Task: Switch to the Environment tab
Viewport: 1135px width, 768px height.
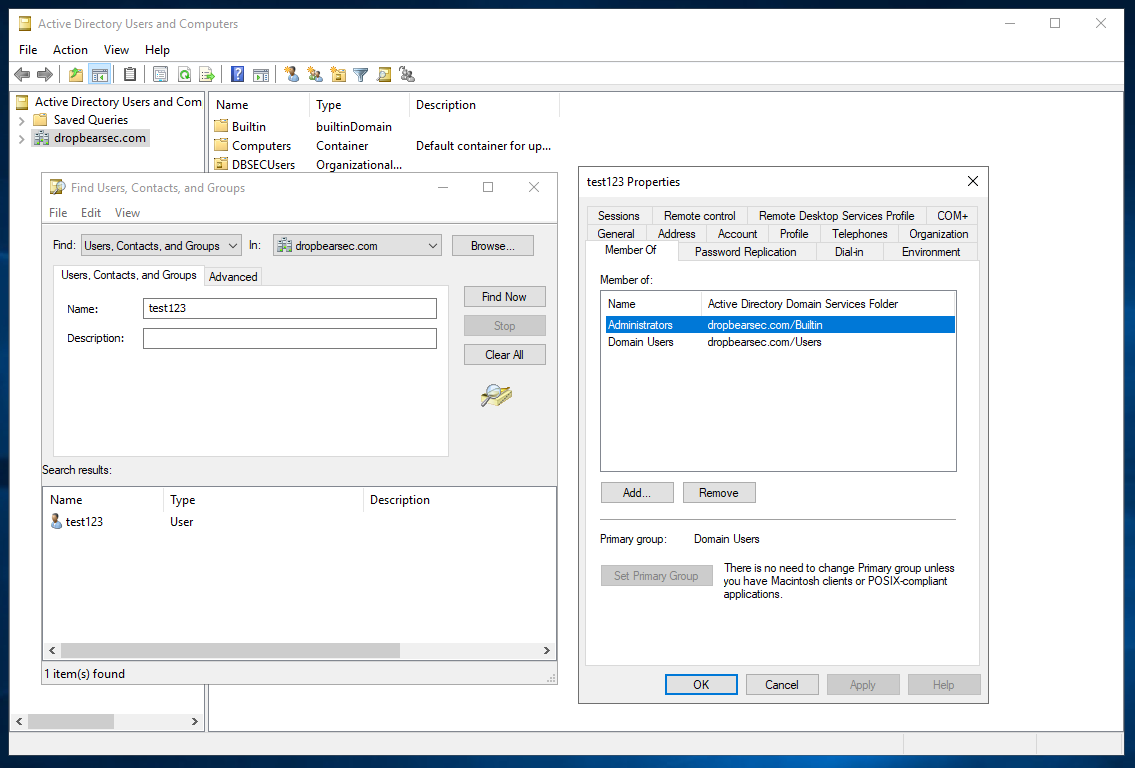Action: pyautogui.click(x=931, y=252)
